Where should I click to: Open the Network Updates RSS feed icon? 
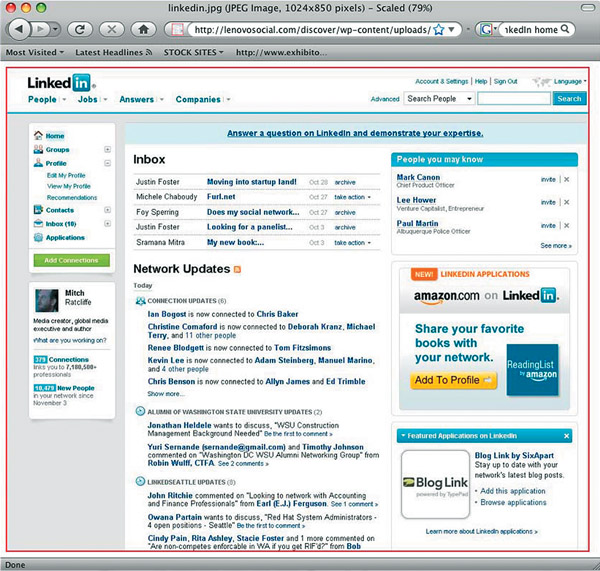coord(237,269)
